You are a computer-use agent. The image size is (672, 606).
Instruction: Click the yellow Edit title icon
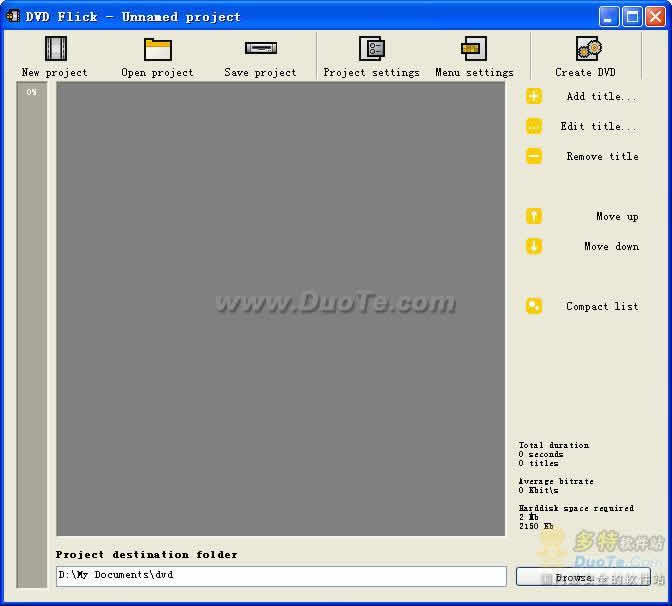point(534,126)
